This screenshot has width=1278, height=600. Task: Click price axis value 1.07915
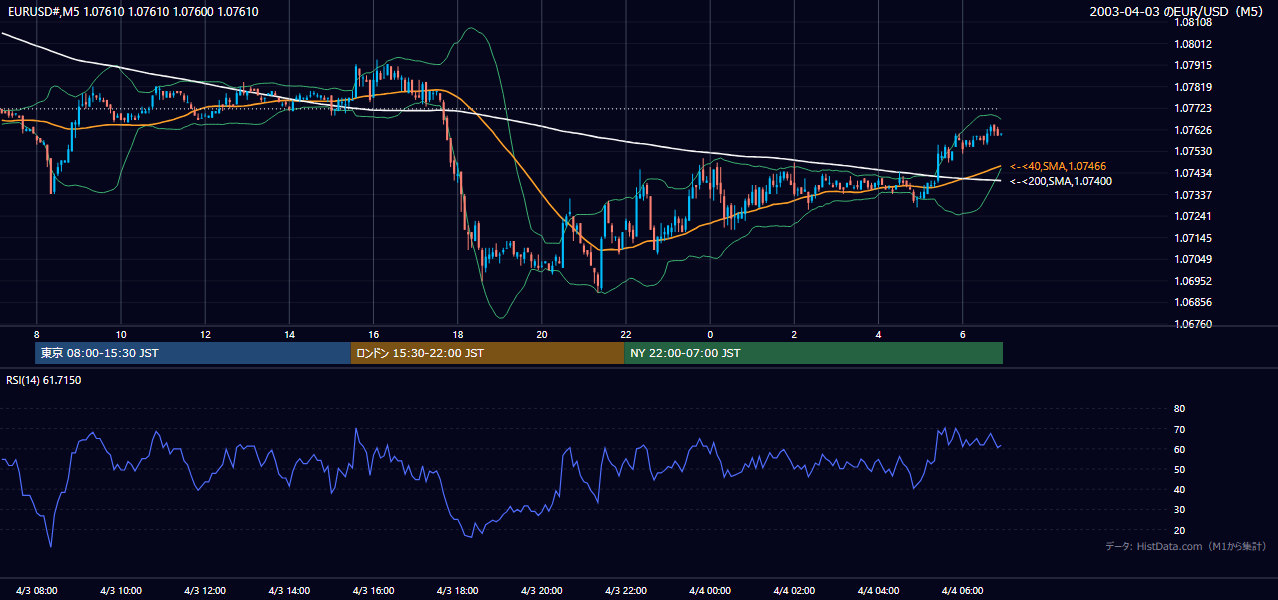pos(1192,65)
